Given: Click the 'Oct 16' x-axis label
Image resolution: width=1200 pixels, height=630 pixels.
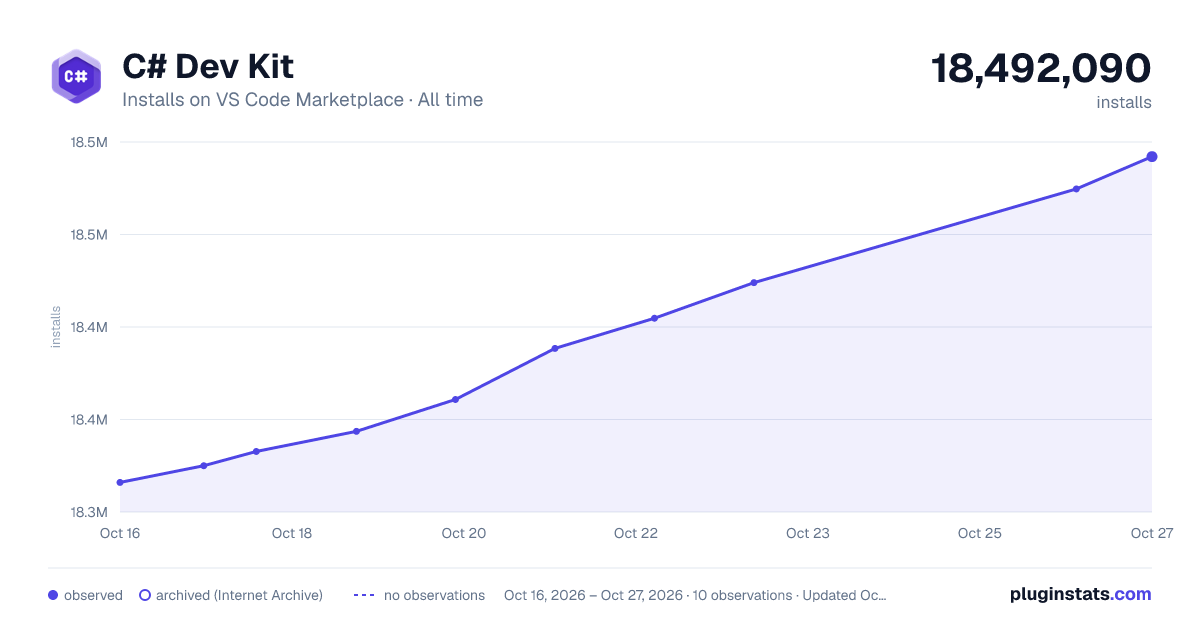Looking at the screenshot, I should click(120, 533).
